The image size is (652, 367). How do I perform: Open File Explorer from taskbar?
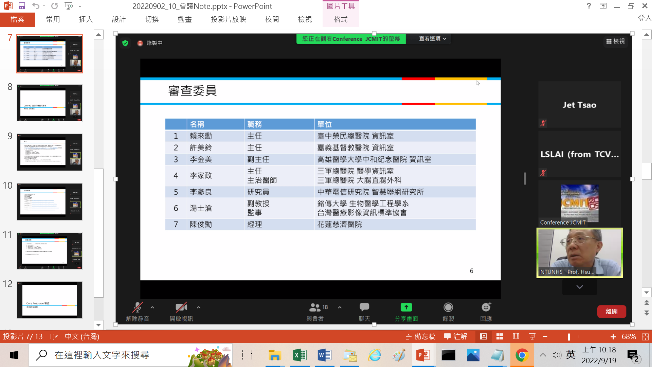(274, 355)
